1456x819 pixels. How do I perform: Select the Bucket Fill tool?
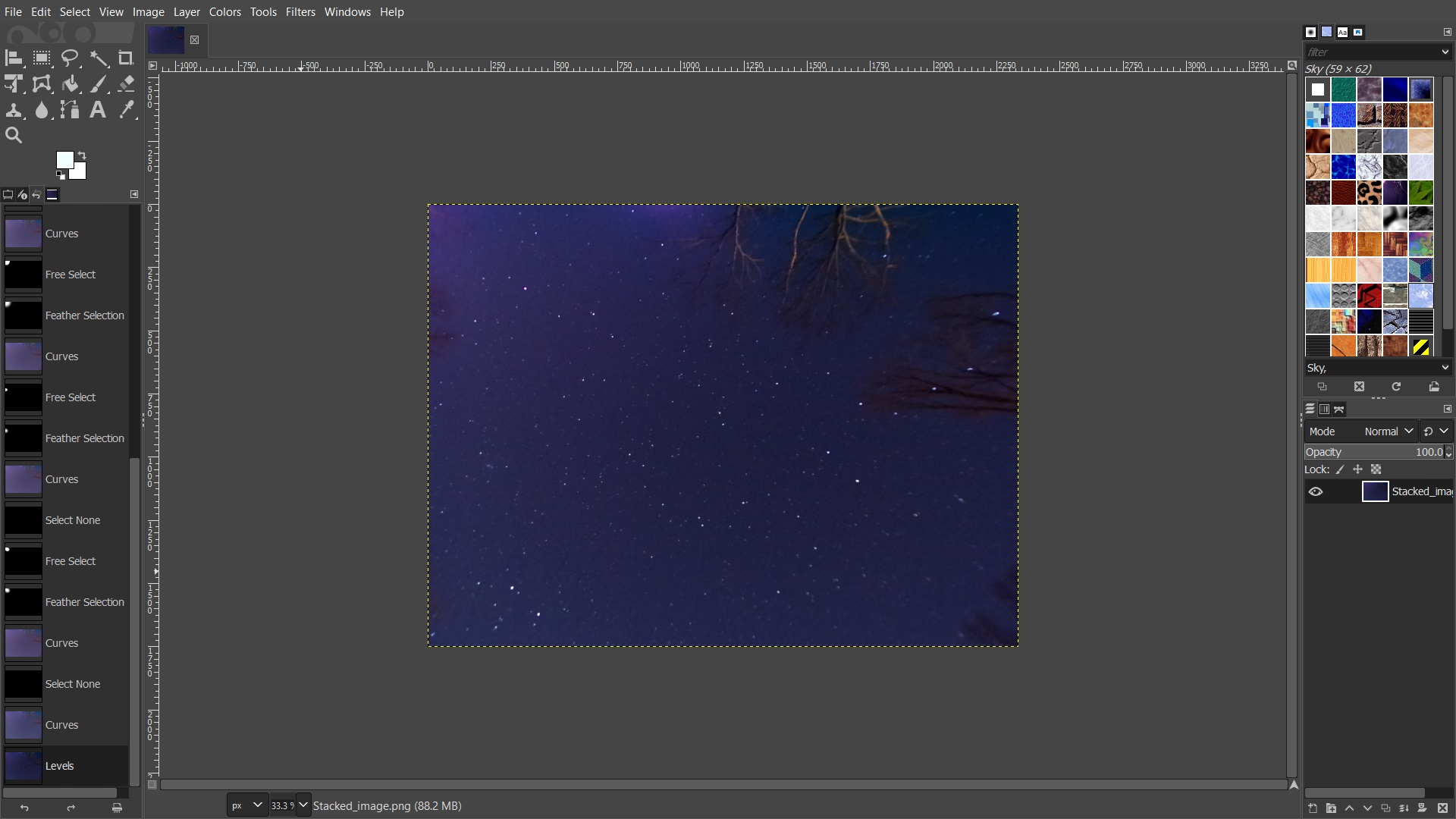70,84
